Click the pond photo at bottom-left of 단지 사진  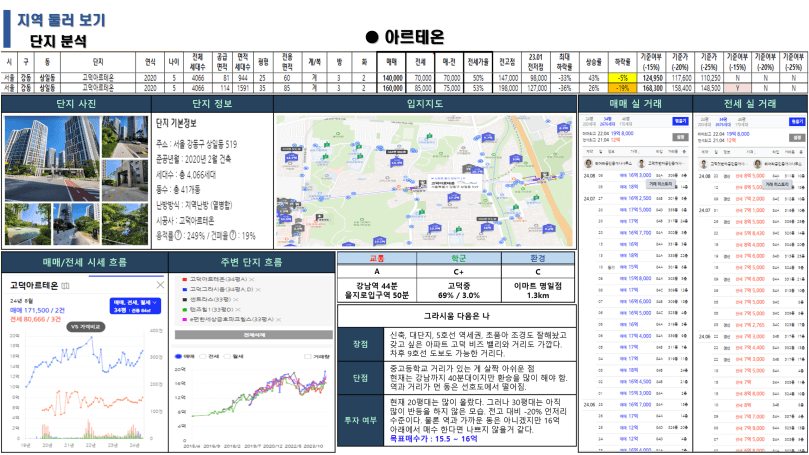(28, 224)
